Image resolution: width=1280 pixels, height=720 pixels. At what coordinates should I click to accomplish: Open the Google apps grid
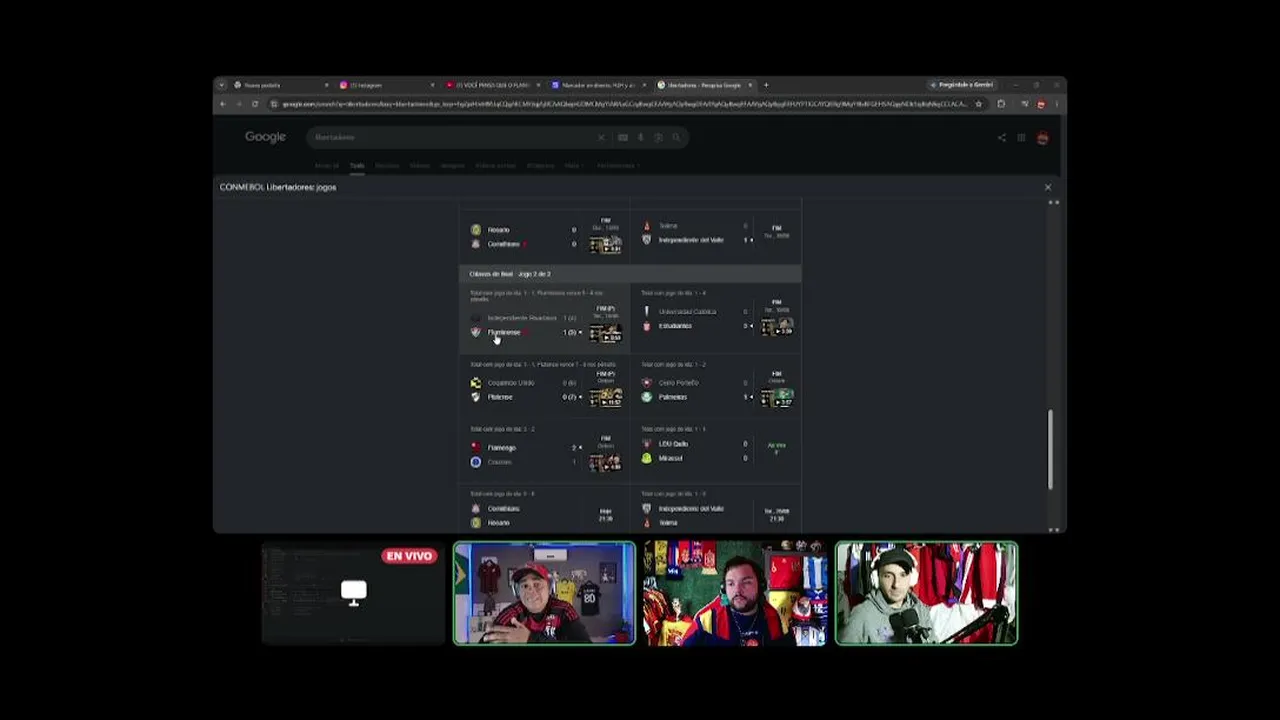(x=1021, y=138)
